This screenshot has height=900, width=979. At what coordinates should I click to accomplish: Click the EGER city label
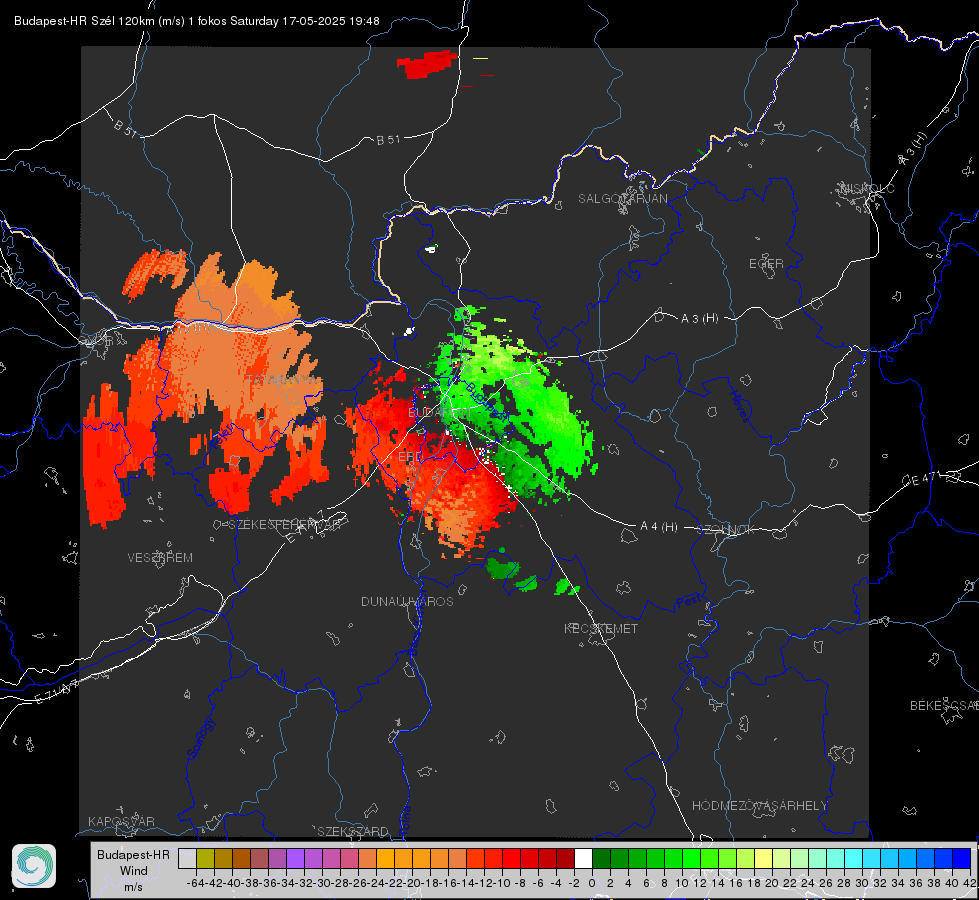[x=766, y=264]
